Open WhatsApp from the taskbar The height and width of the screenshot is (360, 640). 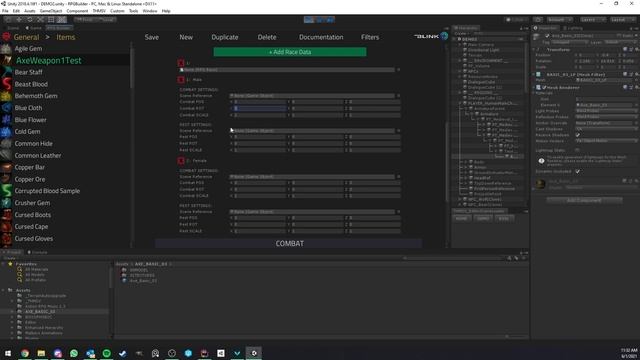[x=74, y=353]
